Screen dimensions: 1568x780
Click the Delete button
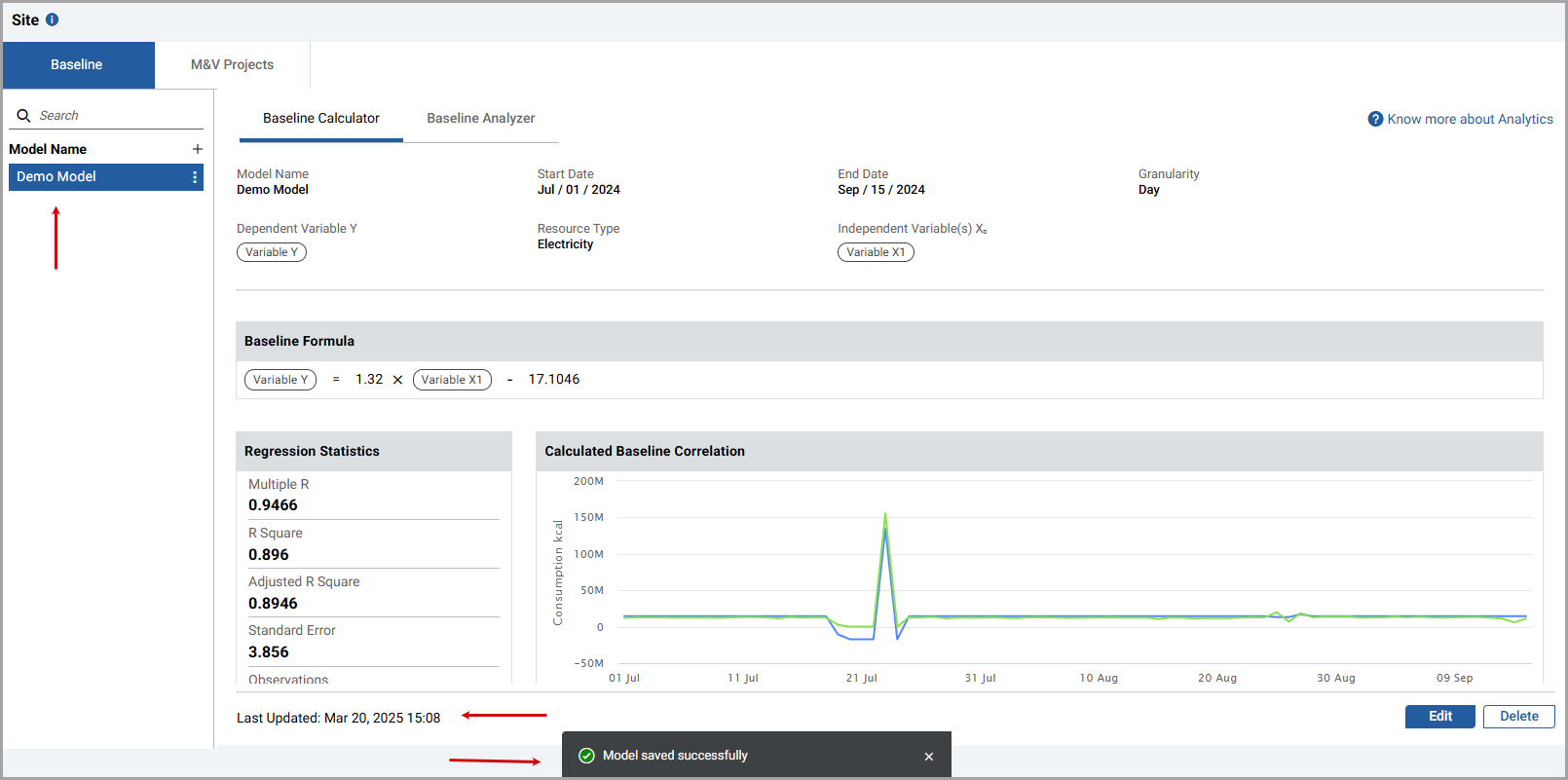pyautogui.click(x=1518, y=717)
